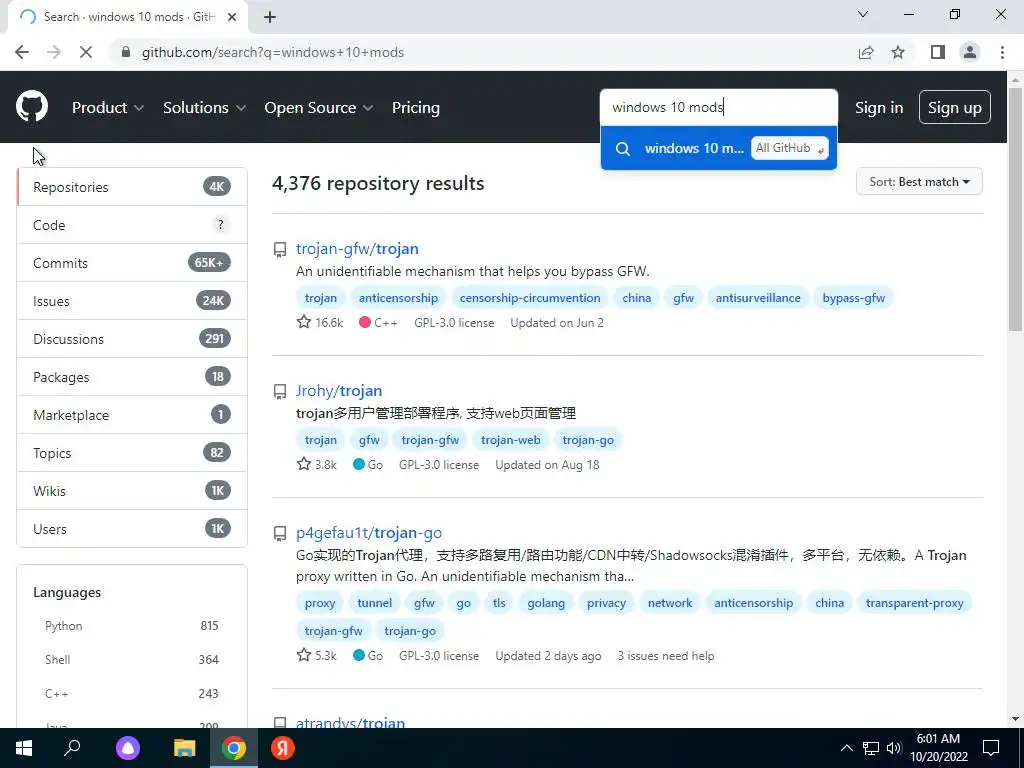Image resolution: width=1024 pixels, height=768 pixels.
Task: Bookmark this page with the star icon
Action: [x=898, y=52]
